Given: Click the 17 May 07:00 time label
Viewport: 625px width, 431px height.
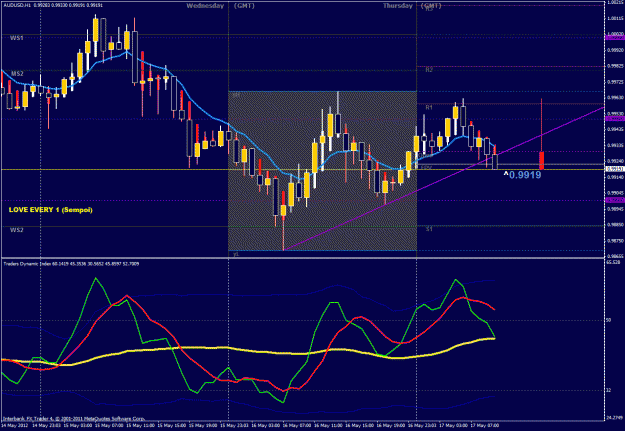Looking at the screenshot, I should pos(485,425).
